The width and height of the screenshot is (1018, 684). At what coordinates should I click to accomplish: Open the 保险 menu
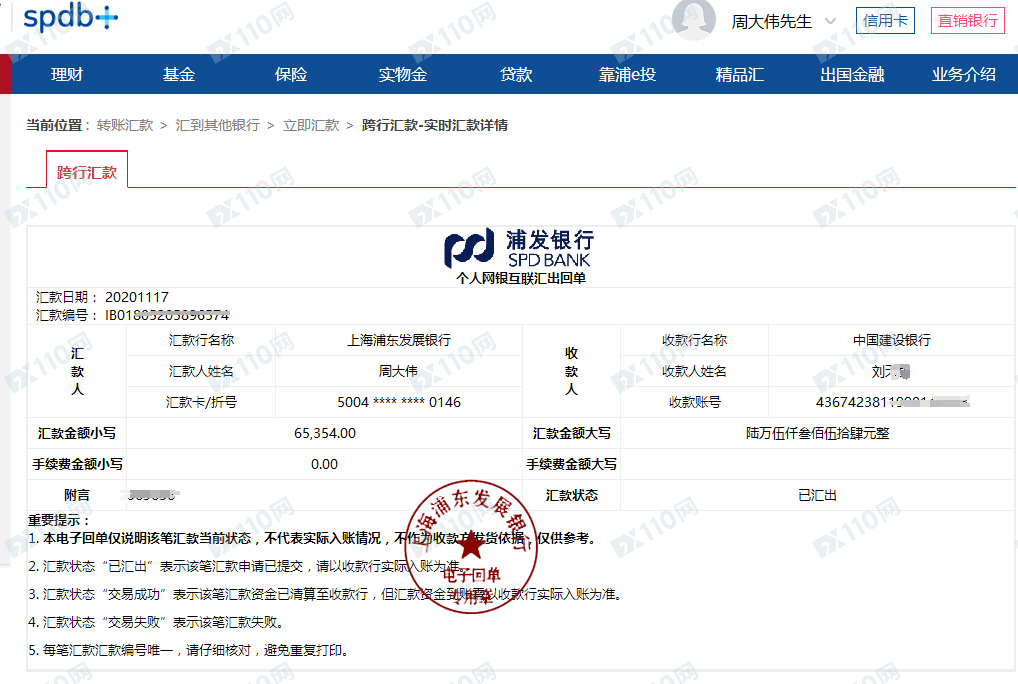coord(290,75)
